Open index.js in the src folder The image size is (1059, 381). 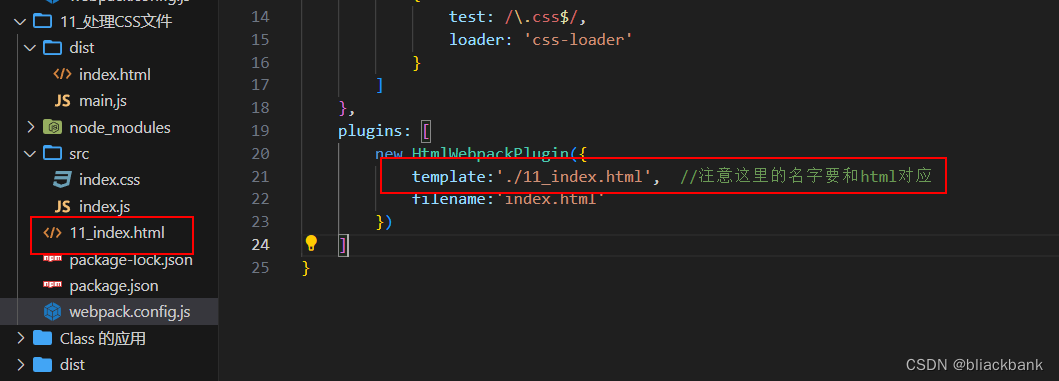point(105,206)
